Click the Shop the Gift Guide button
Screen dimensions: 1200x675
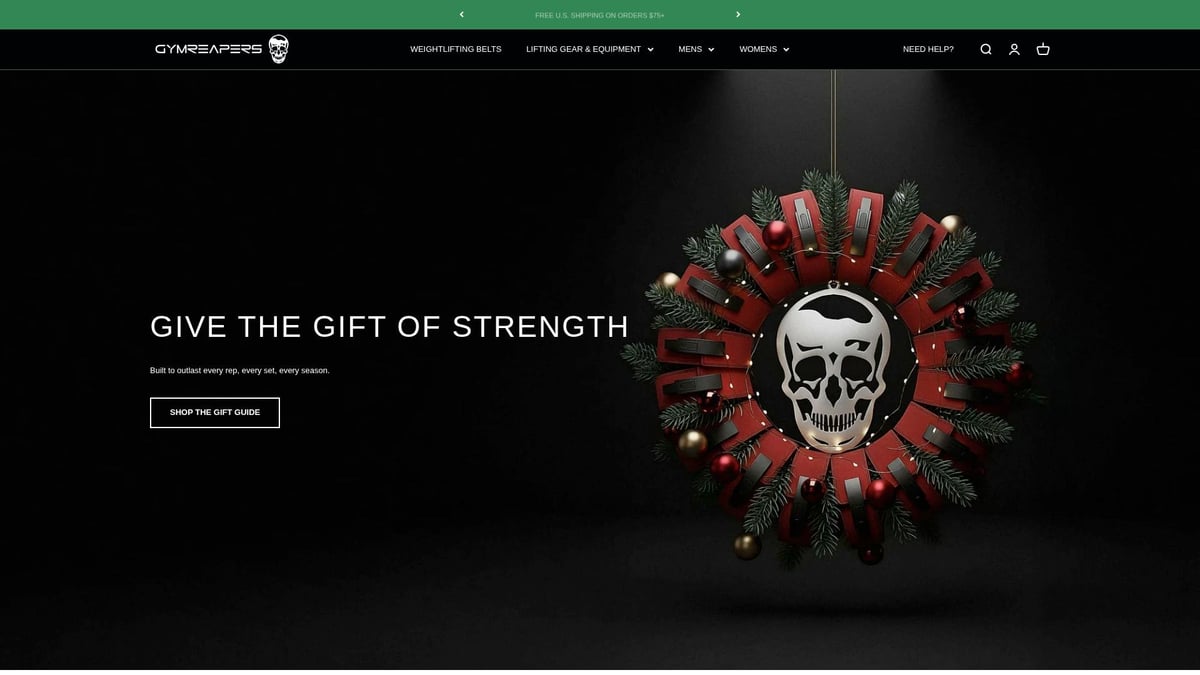(215, 412)
